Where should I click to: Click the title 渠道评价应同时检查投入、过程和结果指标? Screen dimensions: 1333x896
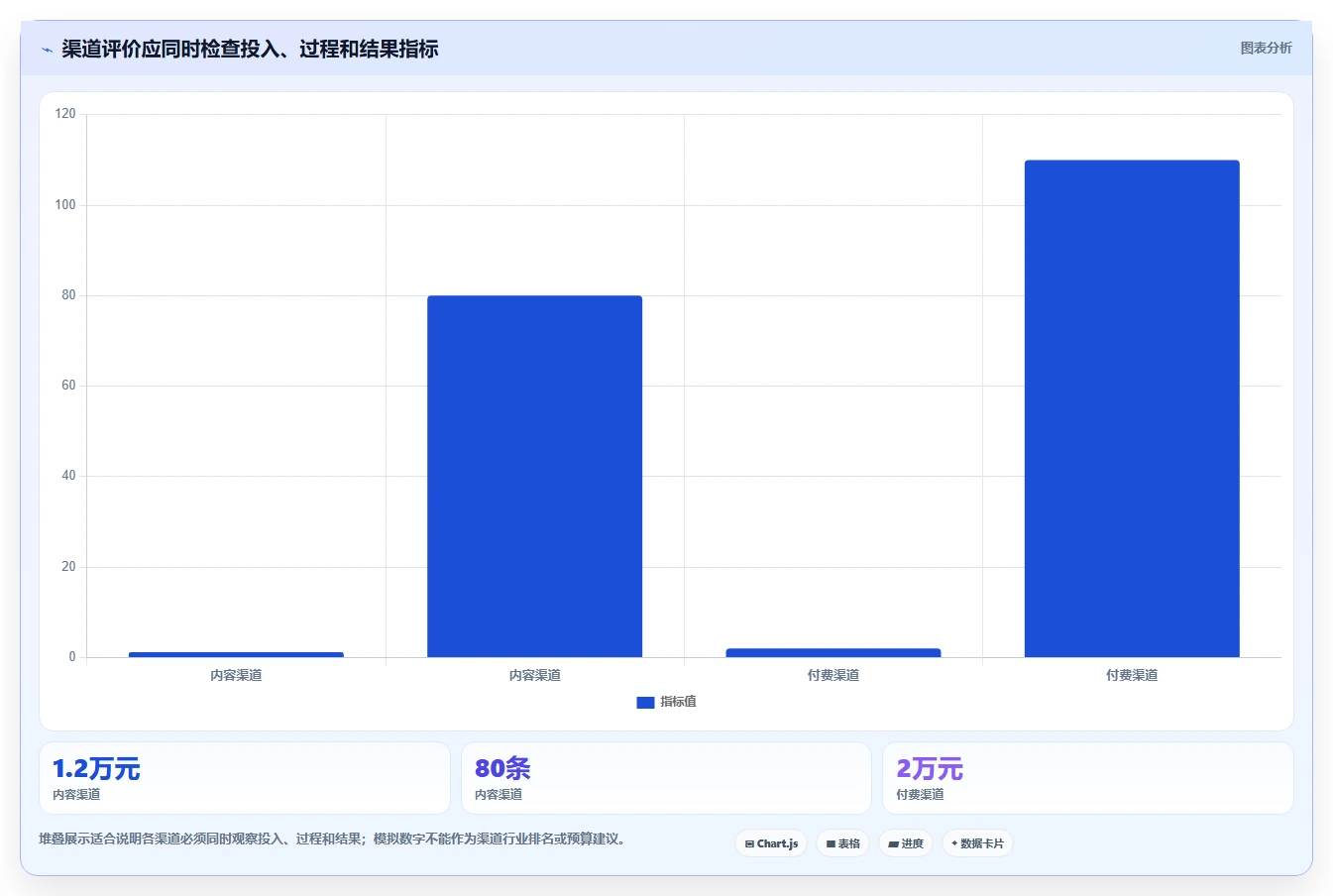tap(250, 49)
